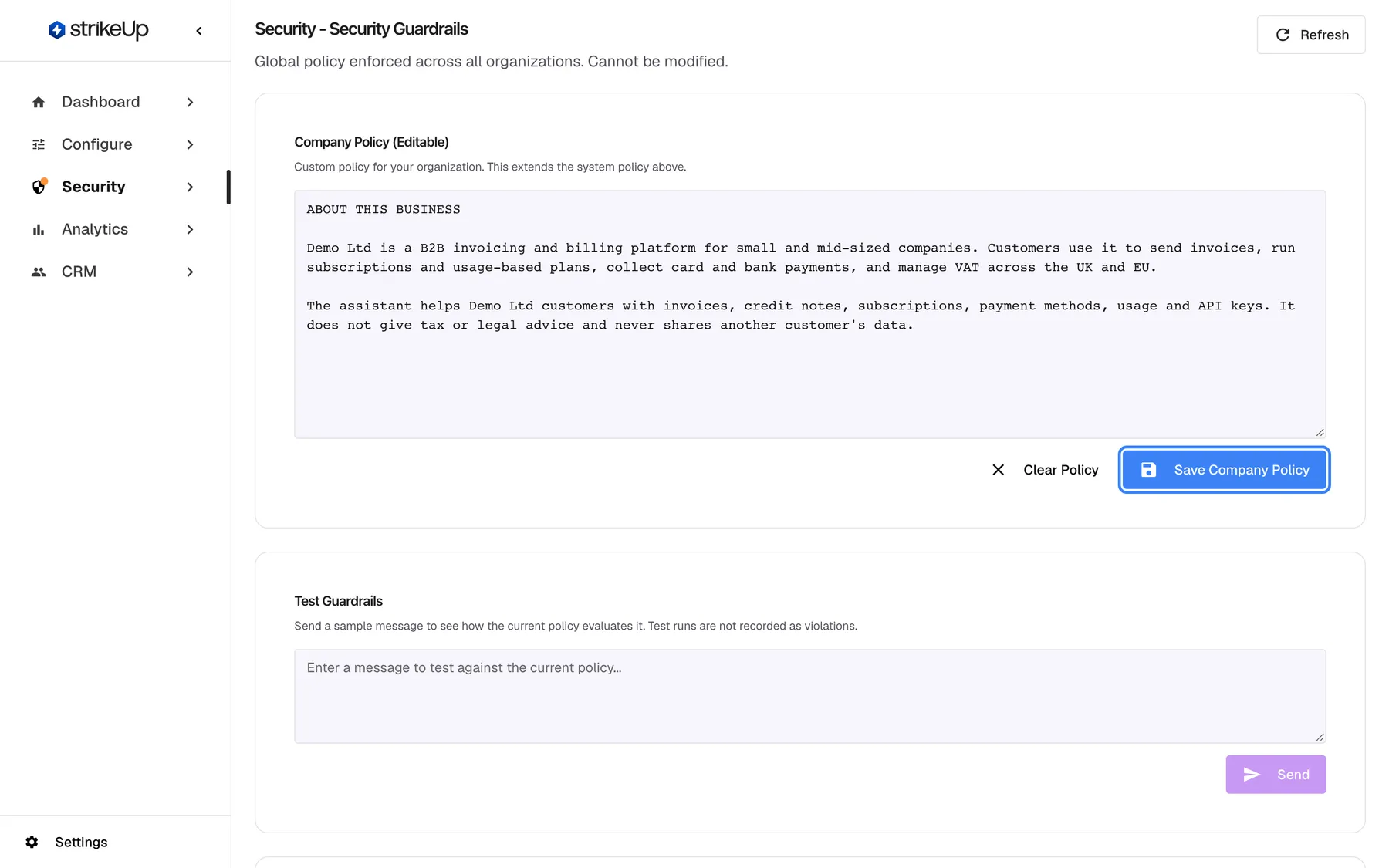Open the Dashboard menu item

coord(113,102)
